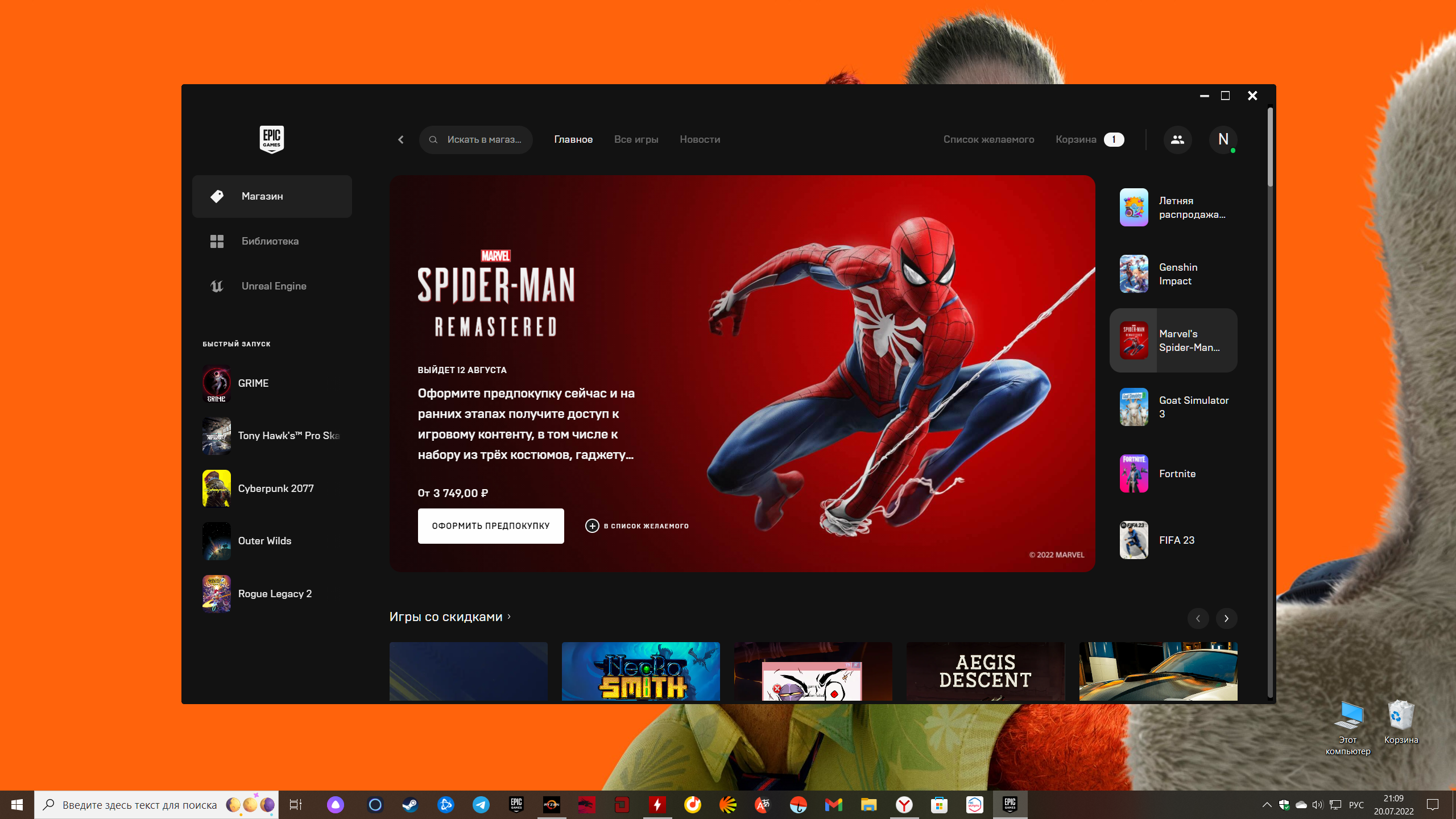Expand hidden system tray icons
Screen dimensions: 1456x819
(x=1267, y=805)
